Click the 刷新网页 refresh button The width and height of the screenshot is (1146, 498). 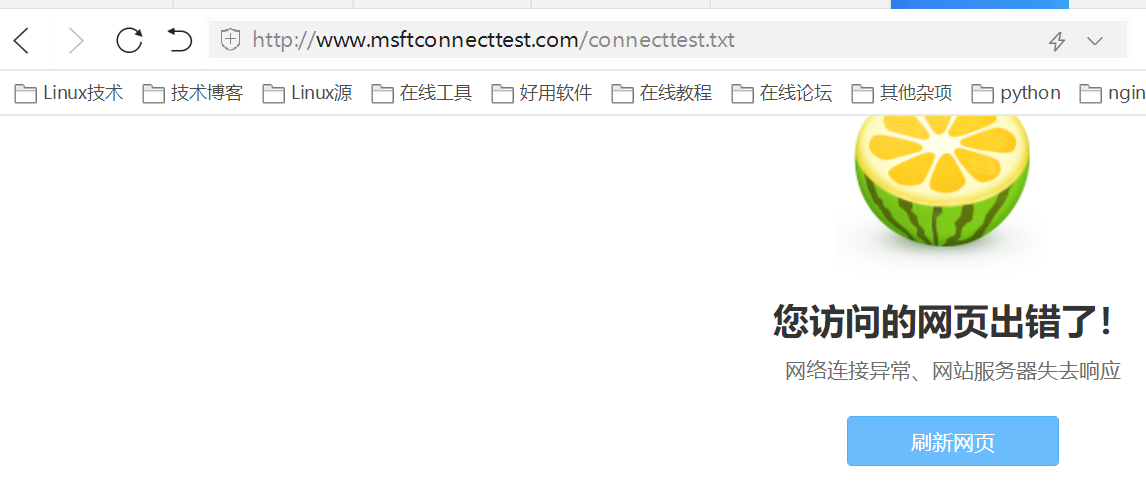pos(952,441)
